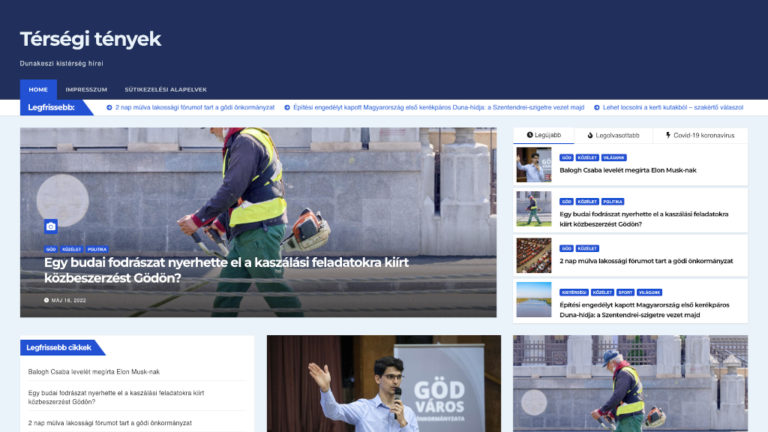Click the Térségi tények site title
This screenshot has height=432, width=768.
click(x=90, y=39)
